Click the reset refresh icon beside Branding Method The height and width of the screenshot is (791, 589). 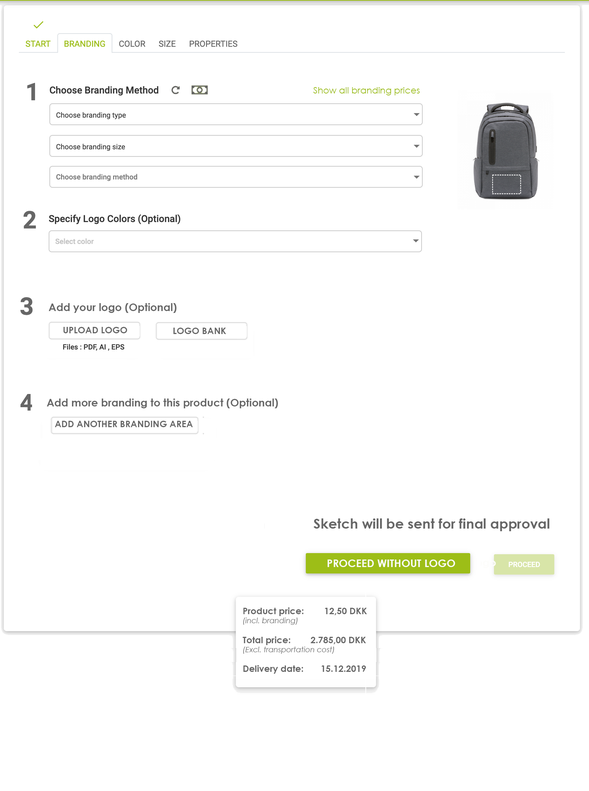tap(175, 90)
